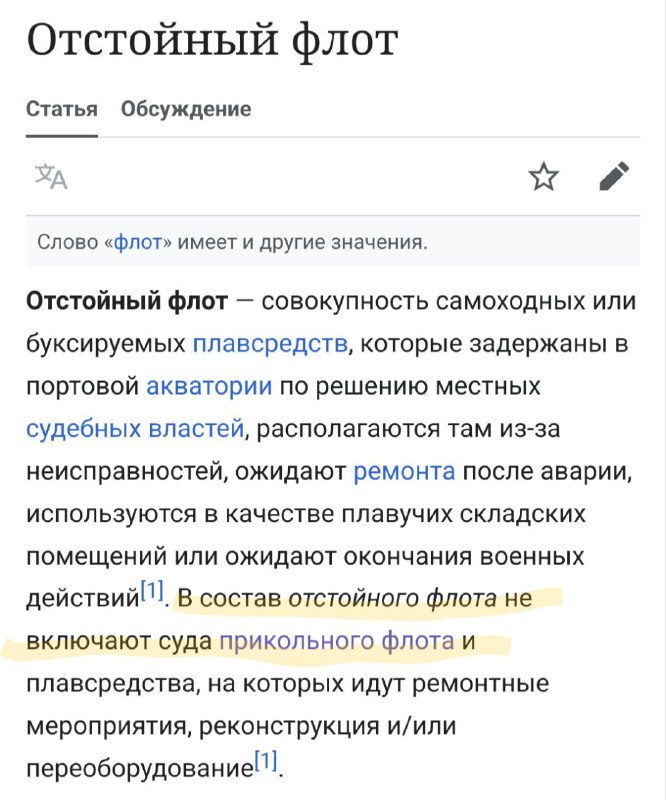The height and width of the screenshot is (800, 666).
Task: Click the highlighted phrase В состав
Action: (x=230, y=598)
